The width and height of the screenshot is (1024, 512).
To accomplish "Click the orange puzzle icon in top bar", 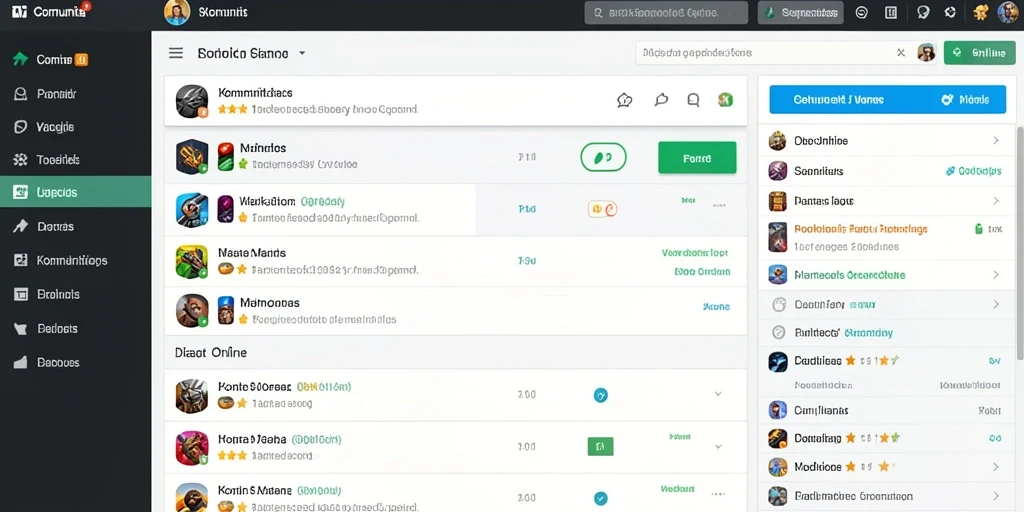I will pyautogui.click(x=980, y=12).
